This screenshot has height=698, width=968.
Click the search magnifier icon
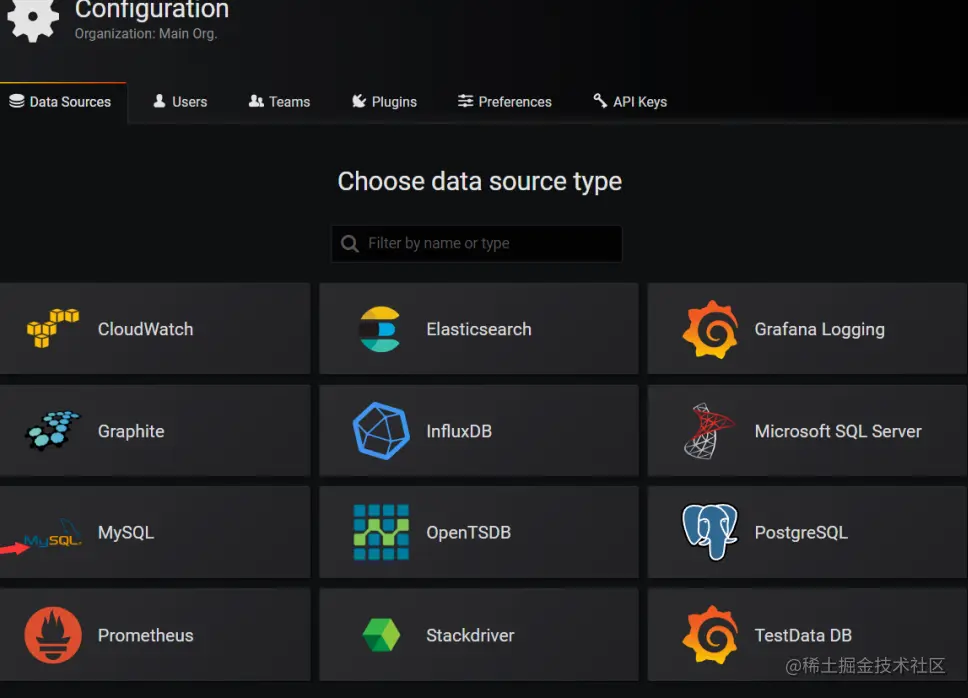(350, 244)
